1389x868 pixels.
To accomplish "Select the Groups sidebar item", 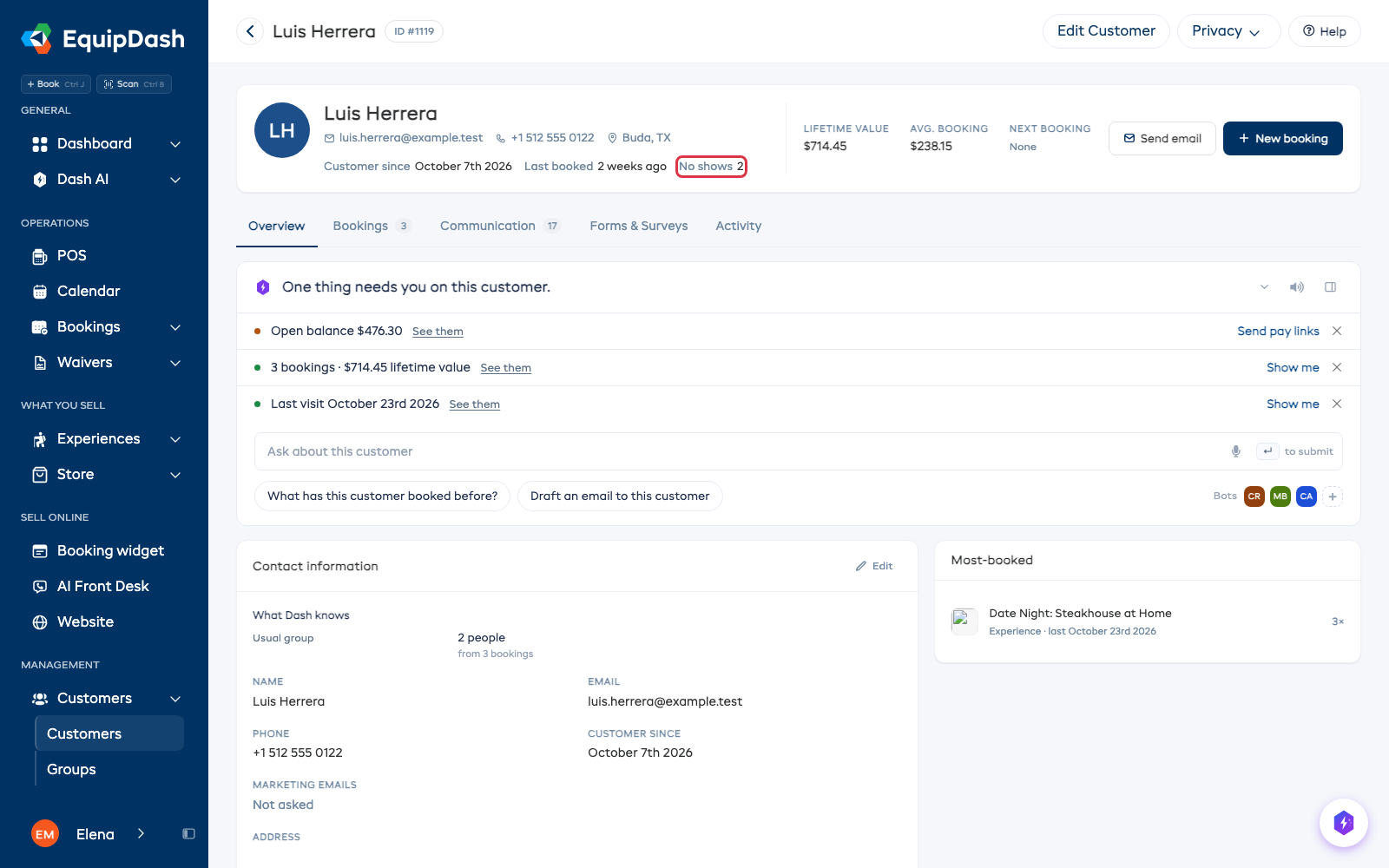I will (109, 769).
